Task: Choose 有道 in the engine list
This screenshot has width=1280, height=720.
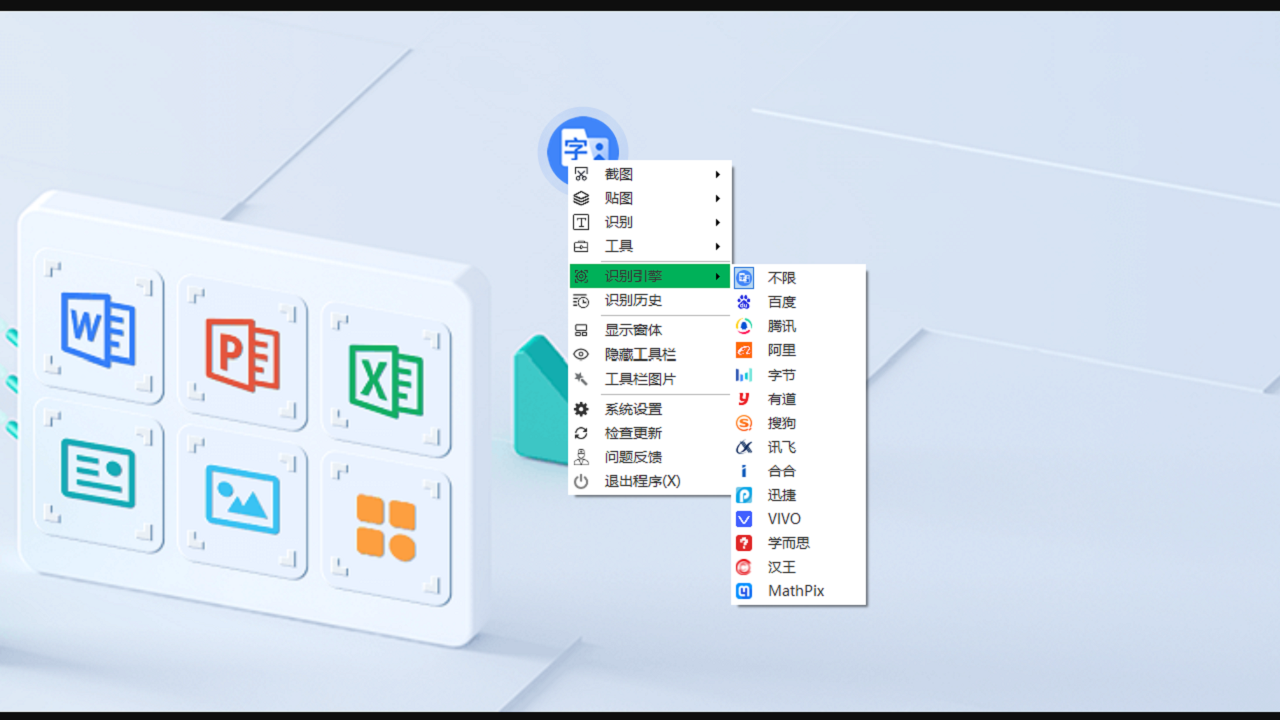Action: pos(781,398)
